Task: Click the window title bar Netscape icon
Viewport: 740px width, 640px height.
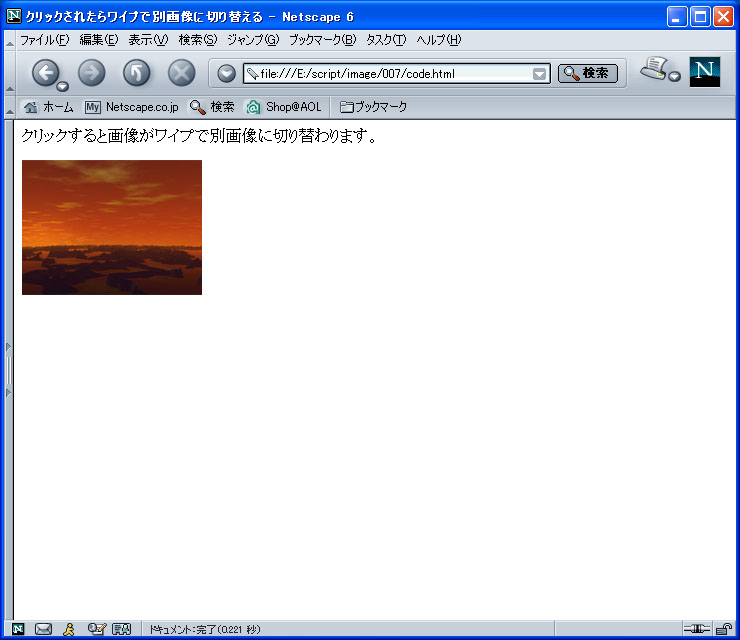Action: [14, 16]
